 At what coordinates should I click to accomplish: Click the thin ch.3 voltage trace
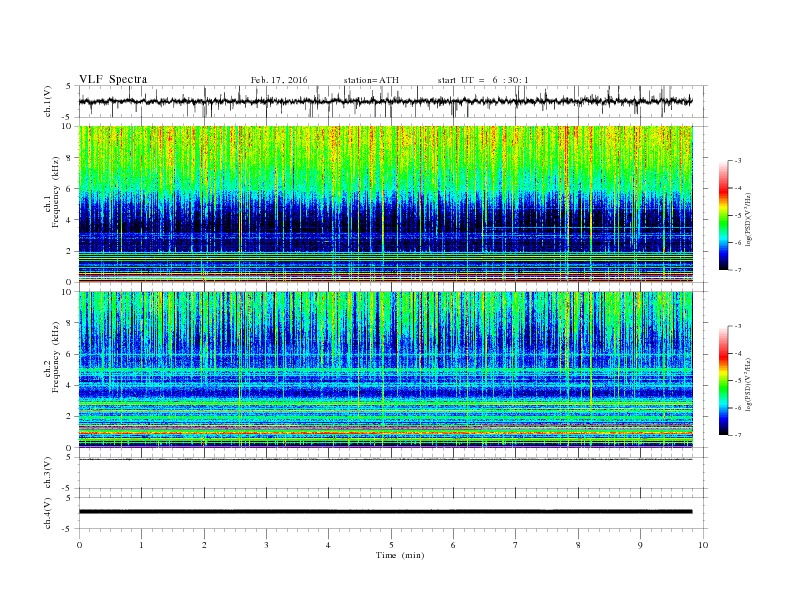pos(385,459)
